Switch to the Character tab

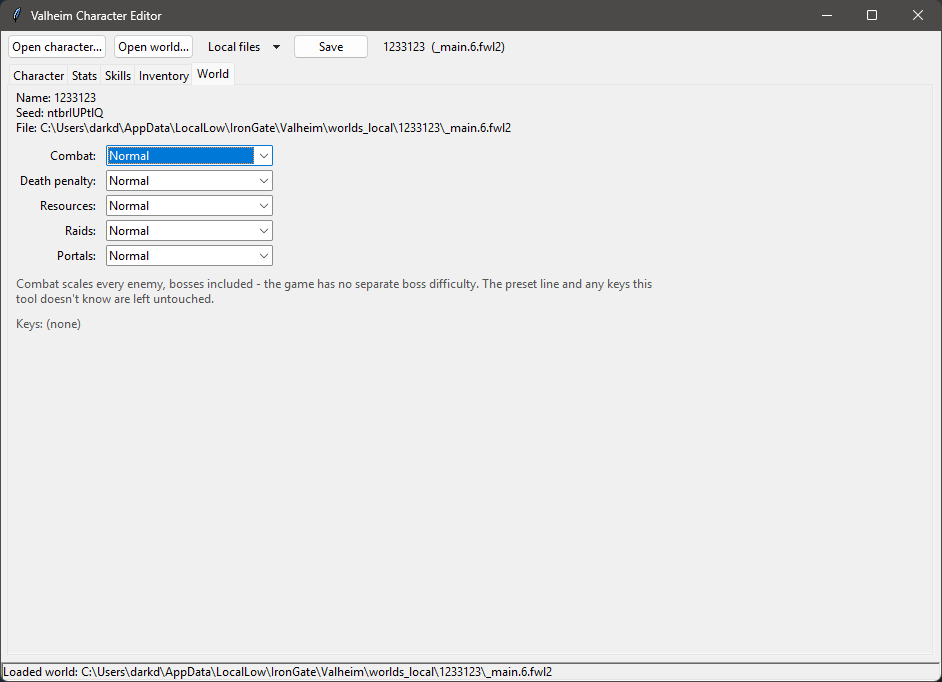38,76
